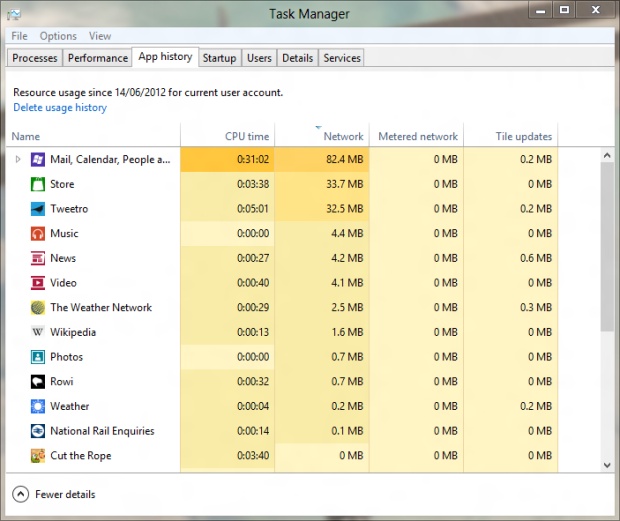The width and height of the screenshot is (620, 521).
Task: Click the Mail, Calendar, People app icon
Action: pos(38,159)
